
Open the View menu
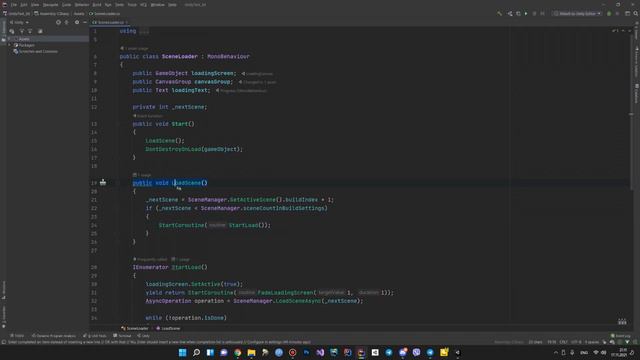(x=35, y=4)
